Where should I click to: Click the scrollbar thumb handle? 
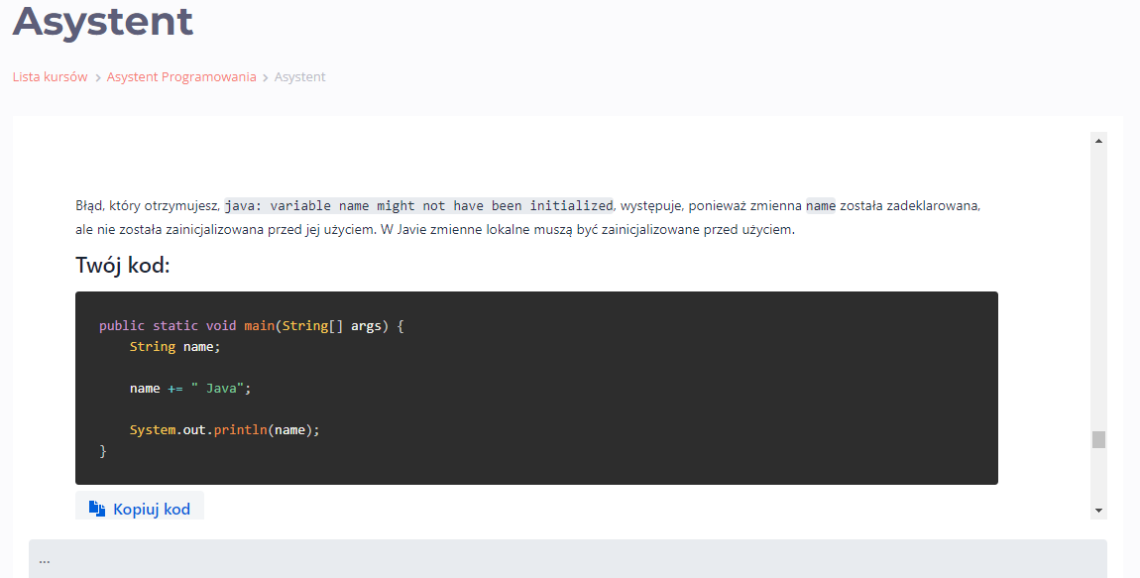click(1099, 439)
